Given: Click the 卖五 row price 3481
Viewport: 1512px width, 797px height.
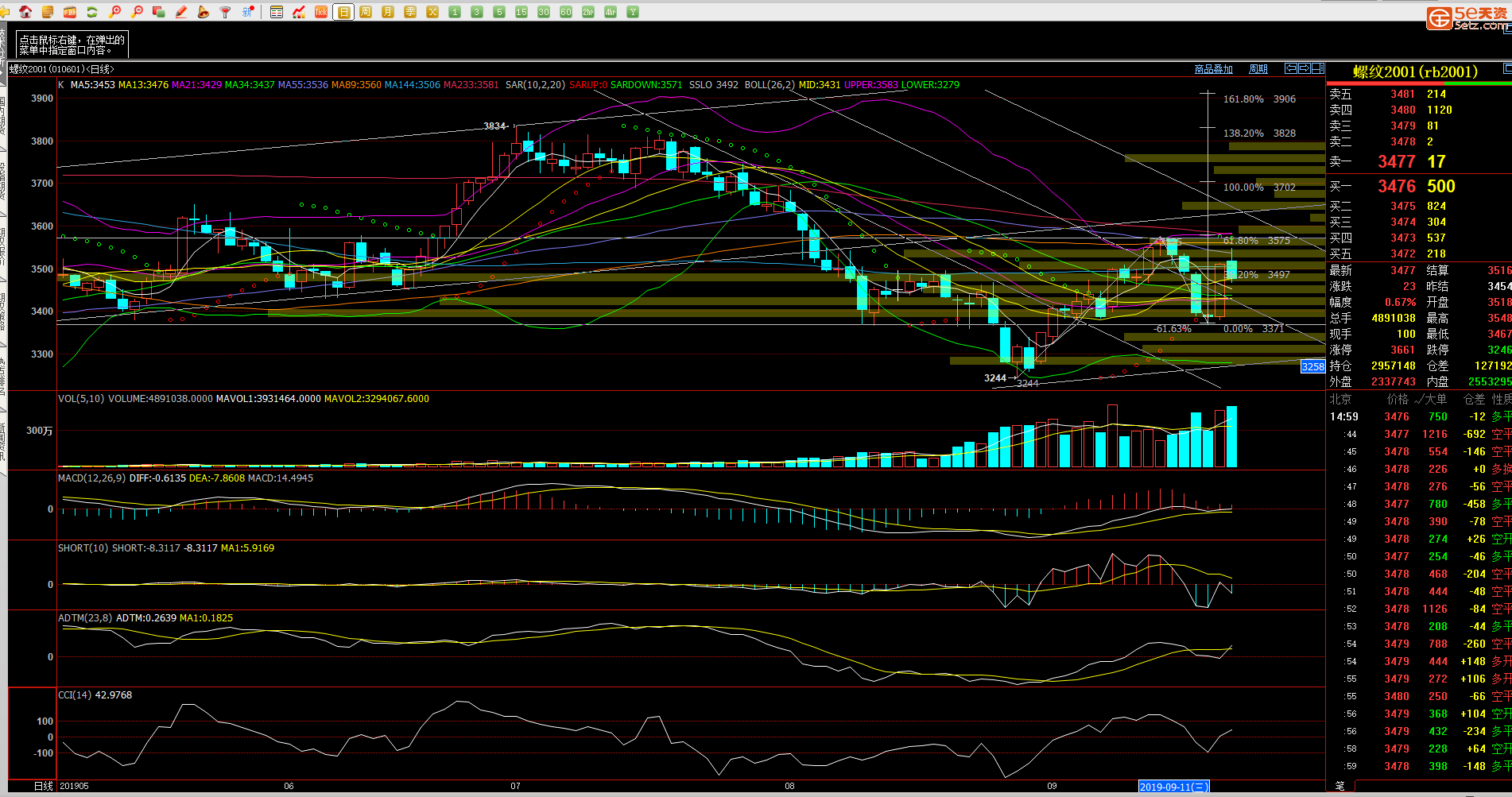Looking at the screenshot, I should (1403, 95).
